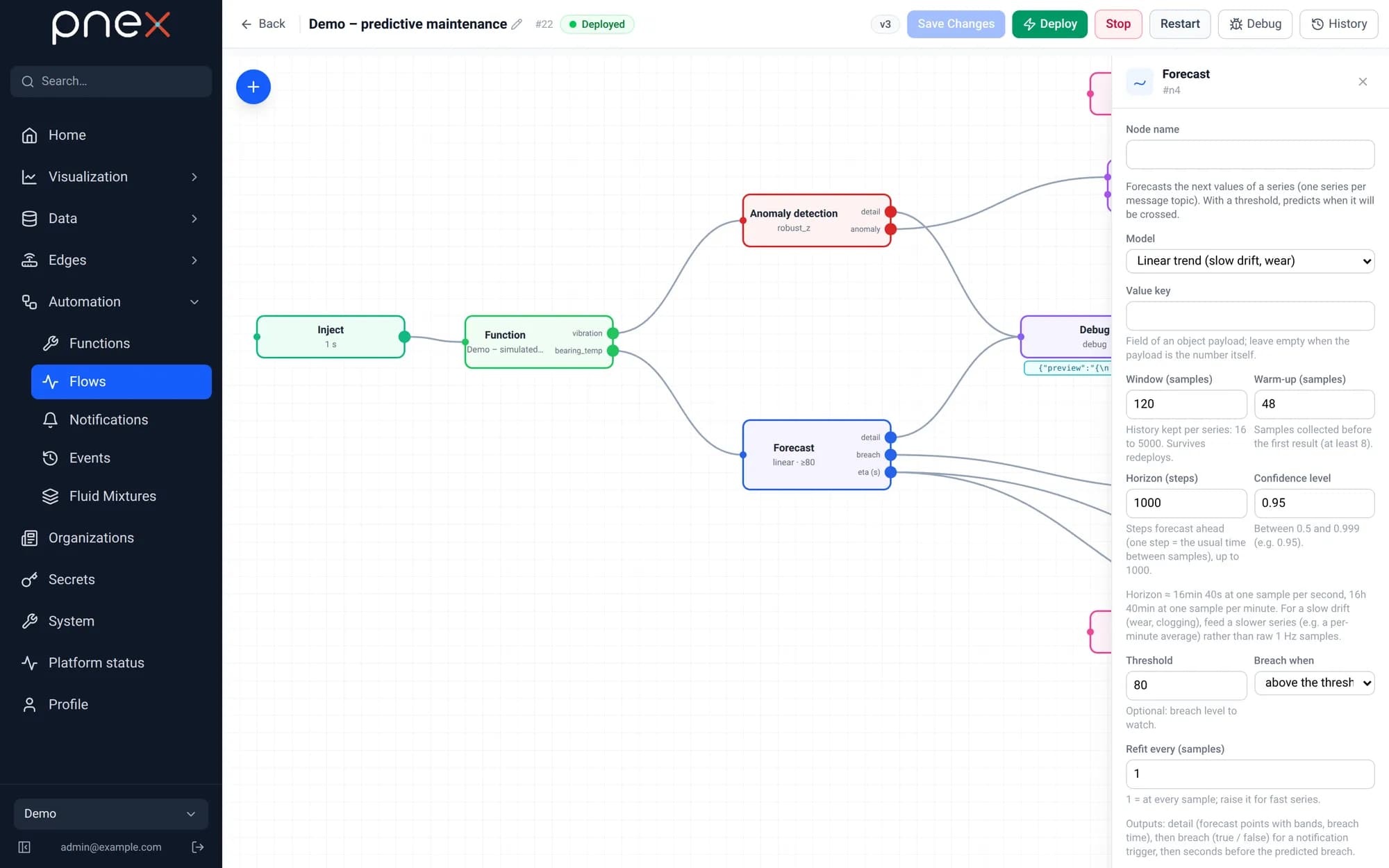The height and width of the screenshot is (868, 1389).
Task: Click the Fluid Mixtures layers icon
Action: 50,496
